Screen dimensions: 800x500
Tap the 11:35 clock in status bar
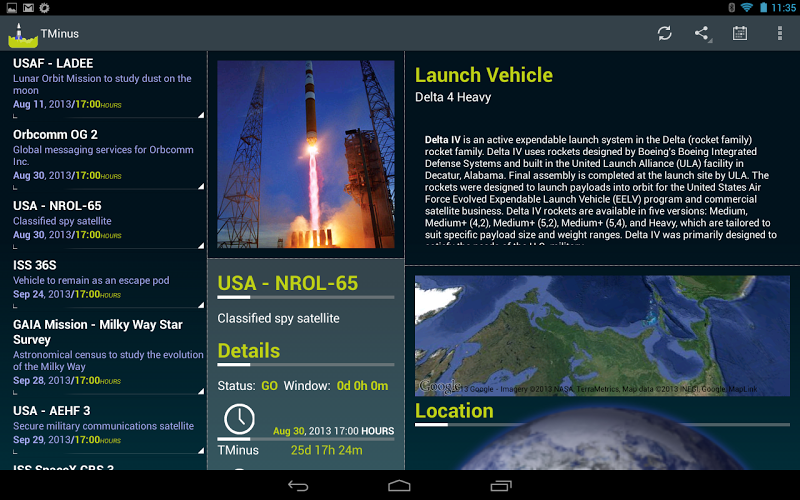(x=783, y=8)
